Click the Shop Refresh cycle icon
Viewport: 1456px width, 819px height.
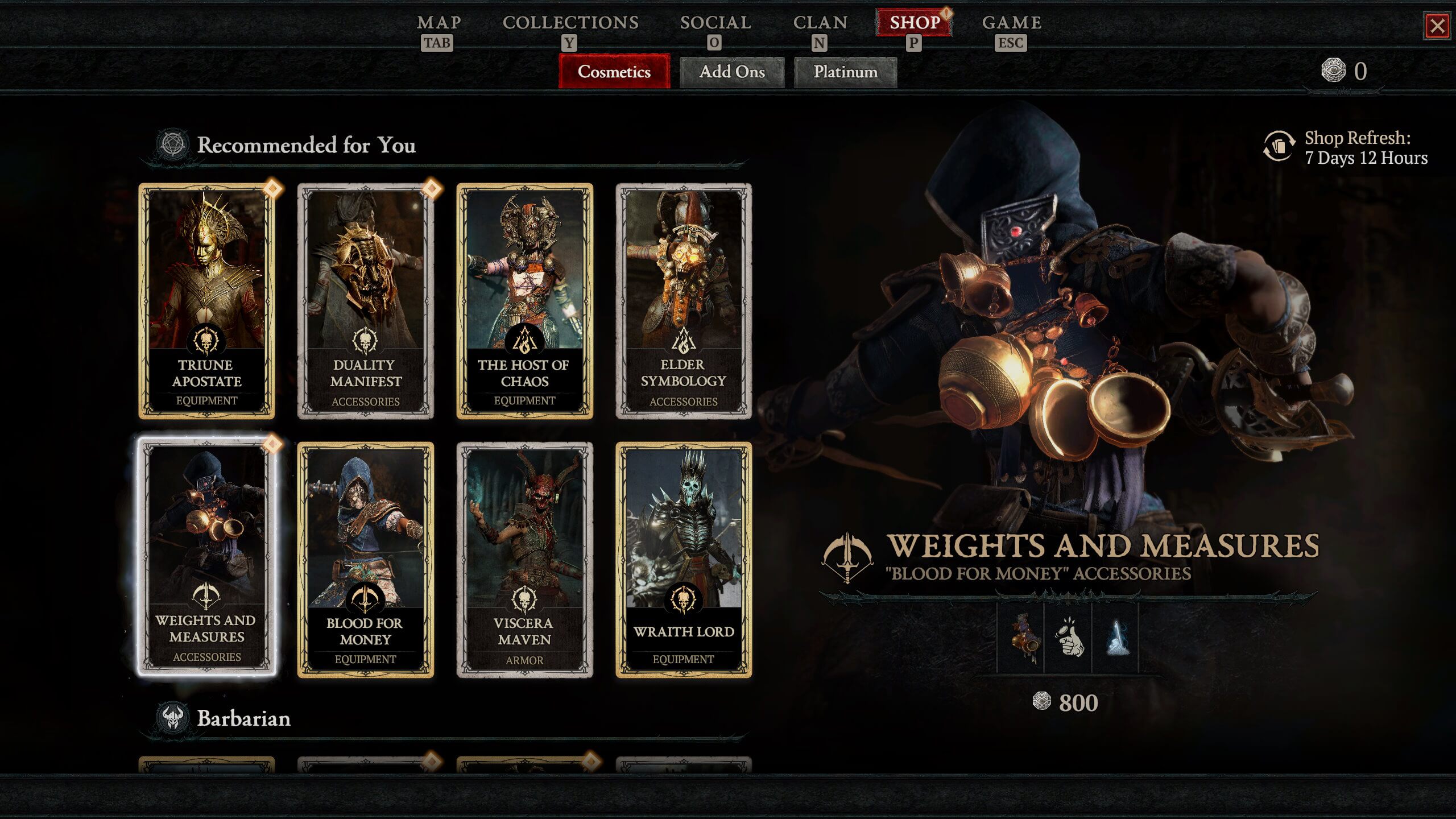point(1279,146)
